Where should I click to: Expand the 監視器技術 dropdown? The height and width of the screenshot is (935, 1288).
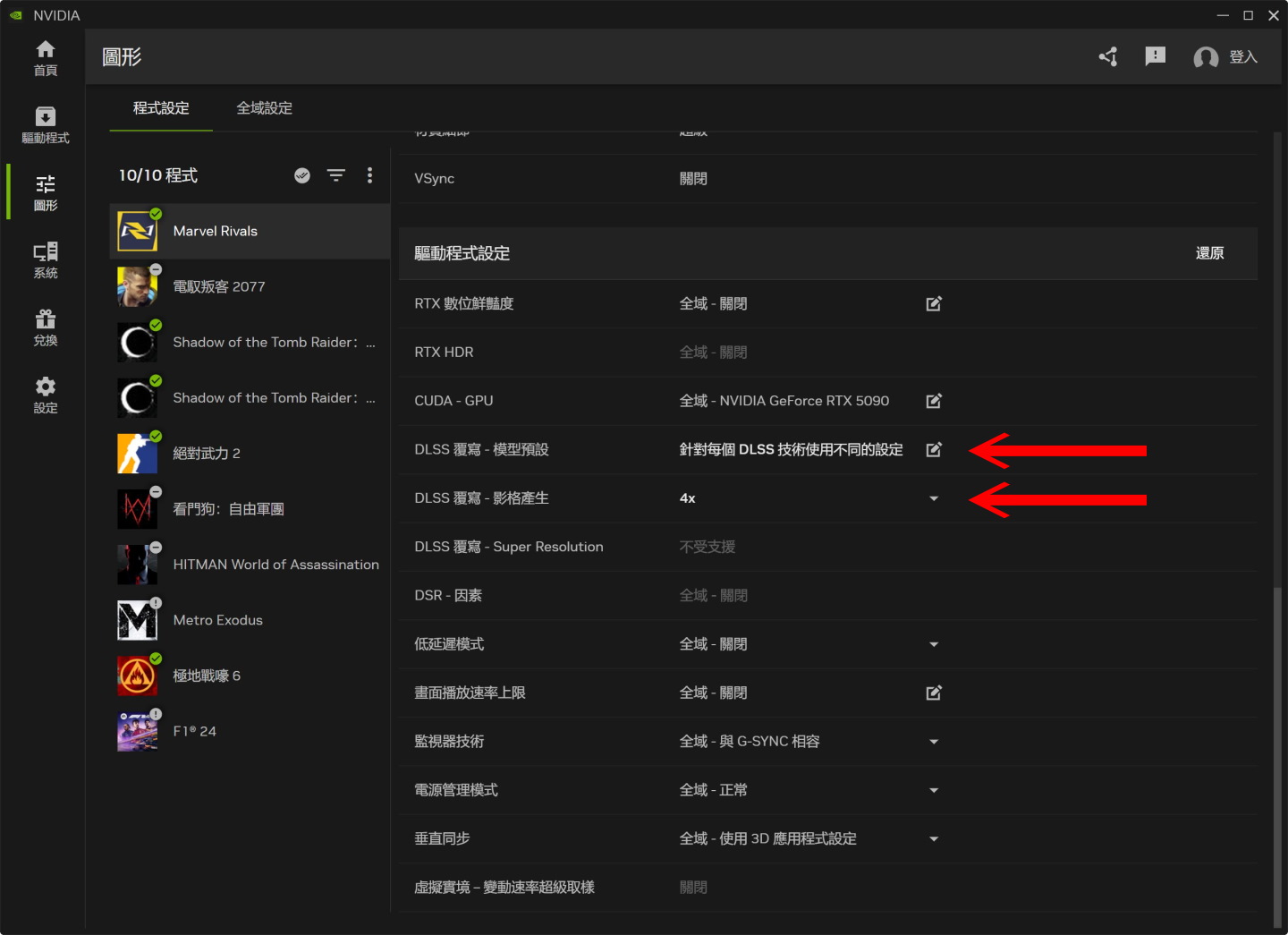tap(934, 742)
